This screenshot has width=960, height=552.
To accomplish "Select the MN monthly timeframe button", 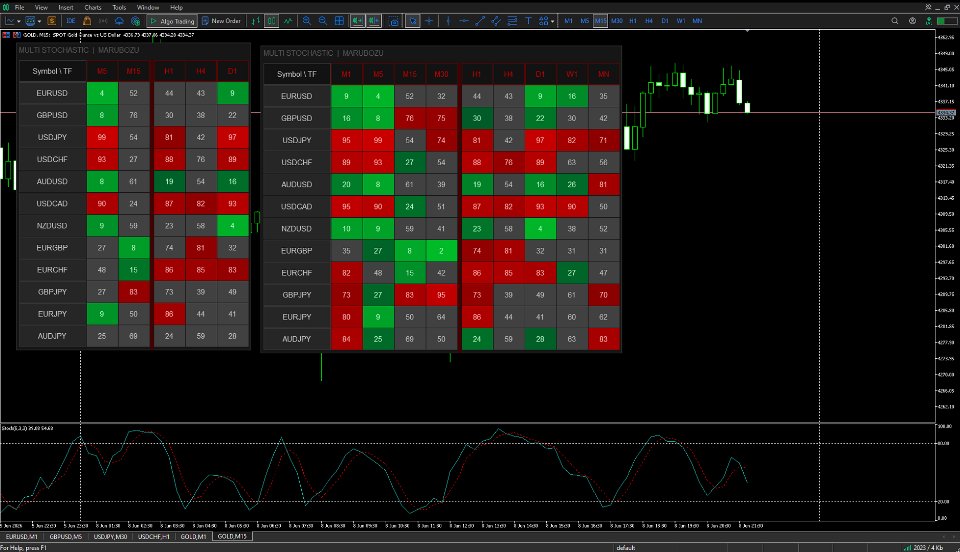I will [x=697, y=21].
